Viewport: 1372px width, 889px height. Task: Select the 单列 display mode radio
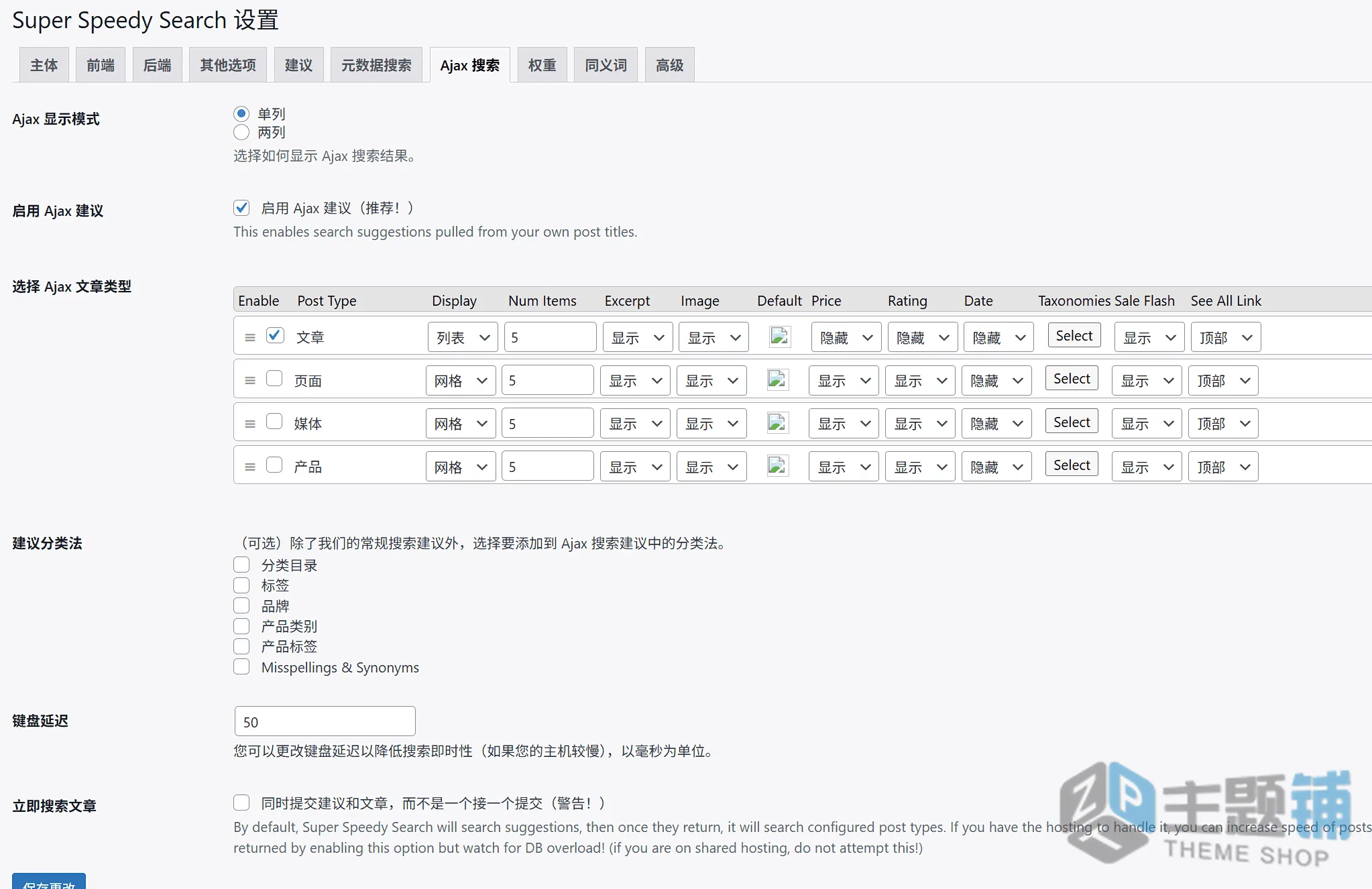click(241, 113)
